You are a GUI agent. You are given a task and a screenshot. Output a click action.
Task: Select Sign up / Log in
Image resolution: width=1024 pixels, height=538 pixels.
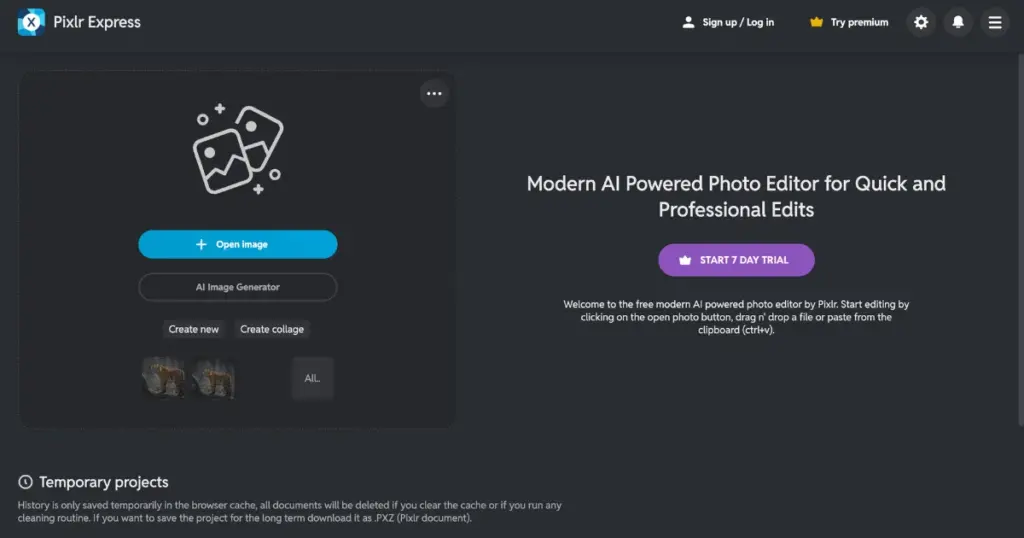click(x=728, y=22)
